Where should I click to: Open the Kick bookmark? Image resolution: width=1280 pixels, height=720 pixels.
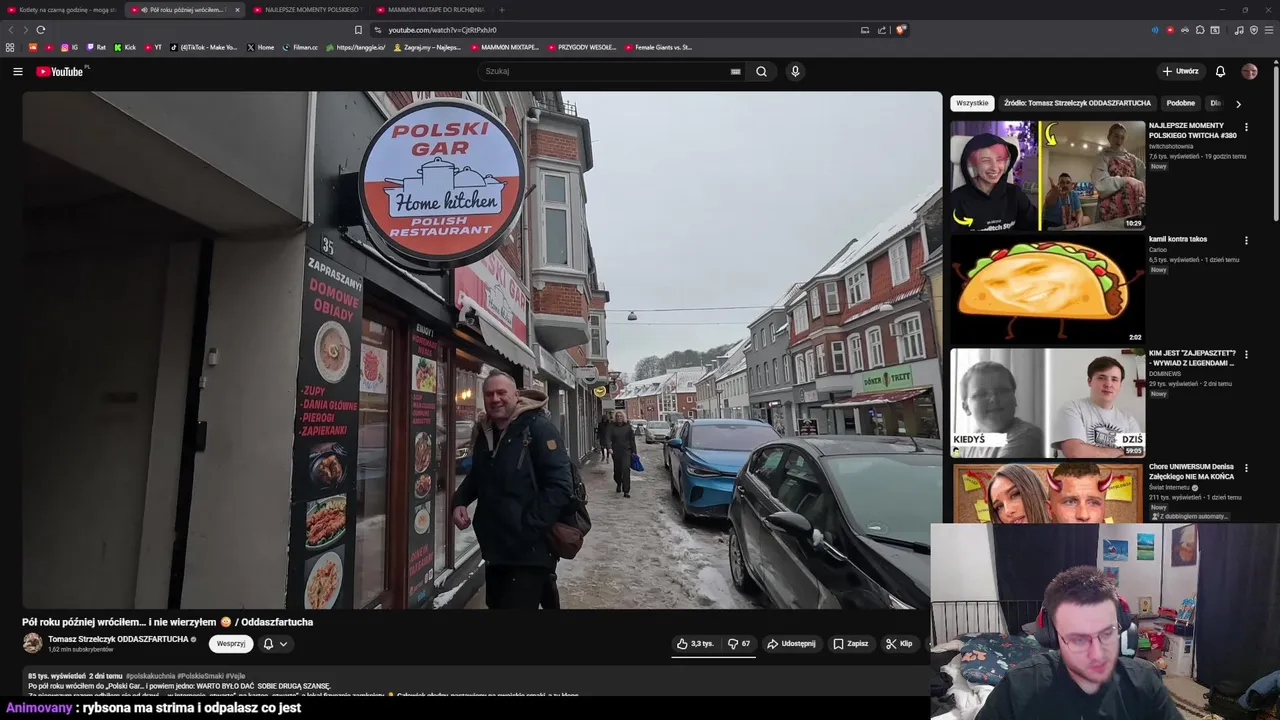click(x=125, y=47)
